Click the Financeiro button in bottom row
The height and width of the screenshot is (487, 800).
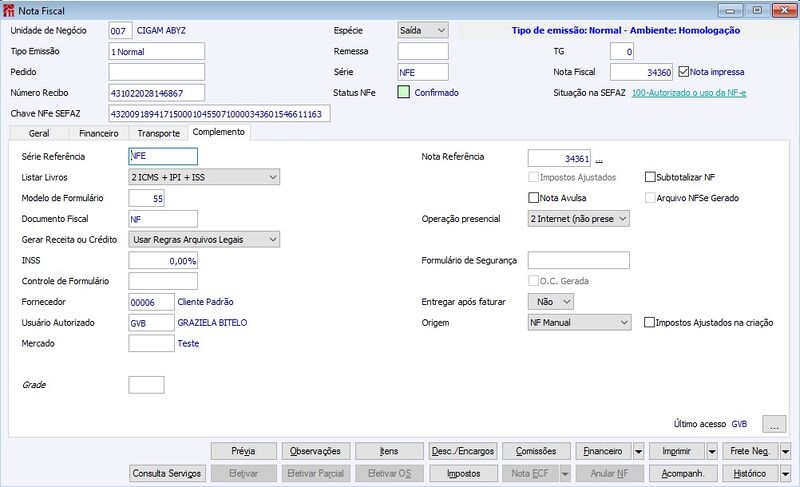pos(603,451)
